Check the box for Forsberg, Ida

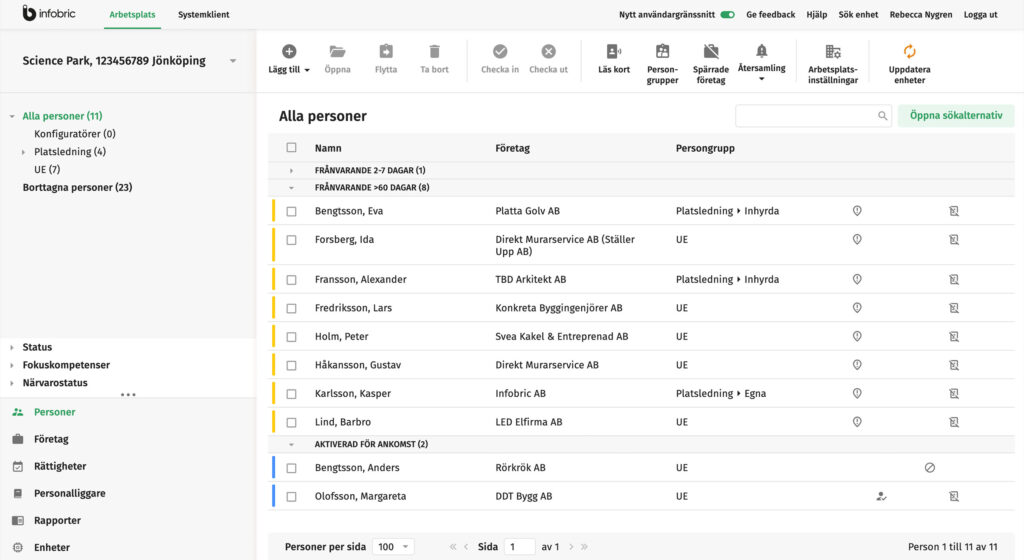(x=292, y=240)
